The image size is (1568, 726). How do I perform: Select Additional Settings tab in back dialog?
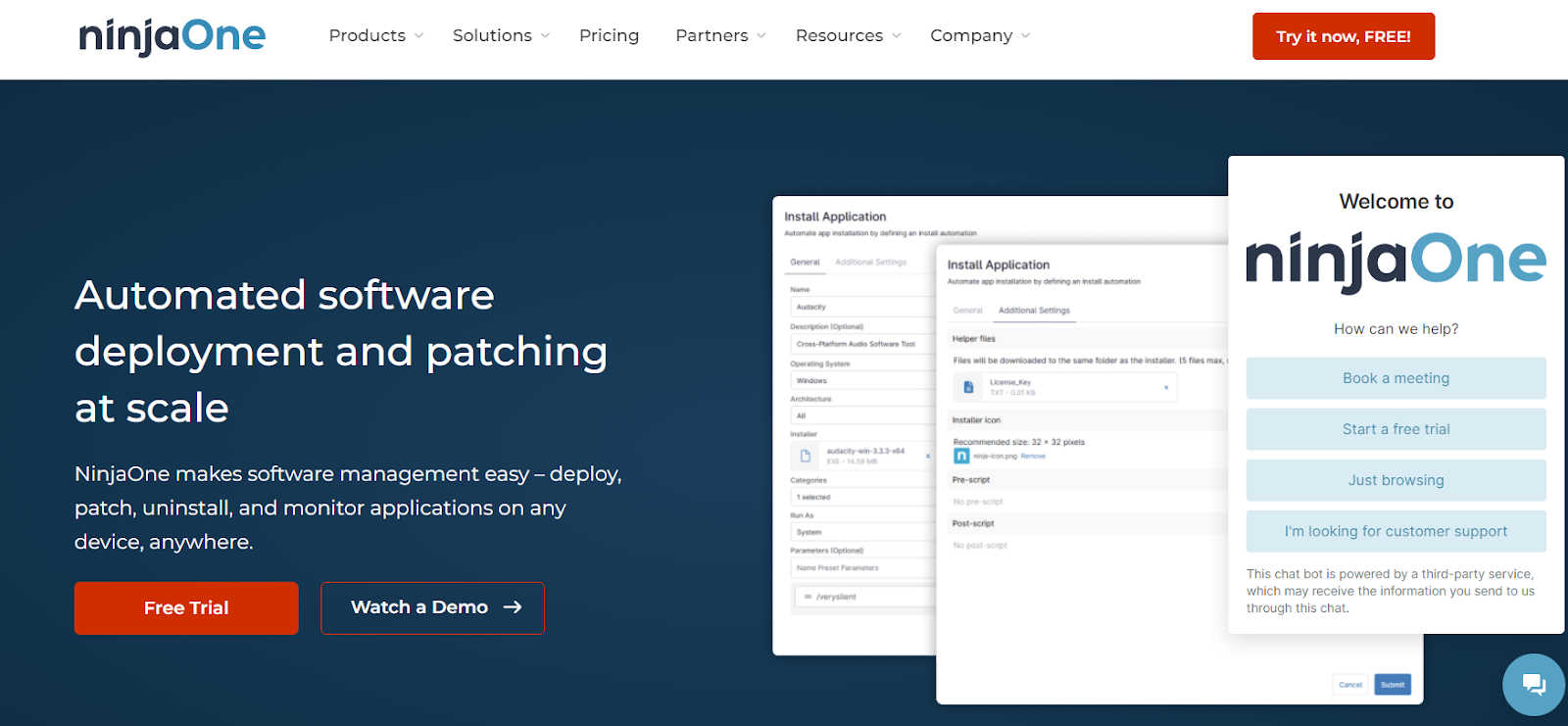tap(871, 263)
